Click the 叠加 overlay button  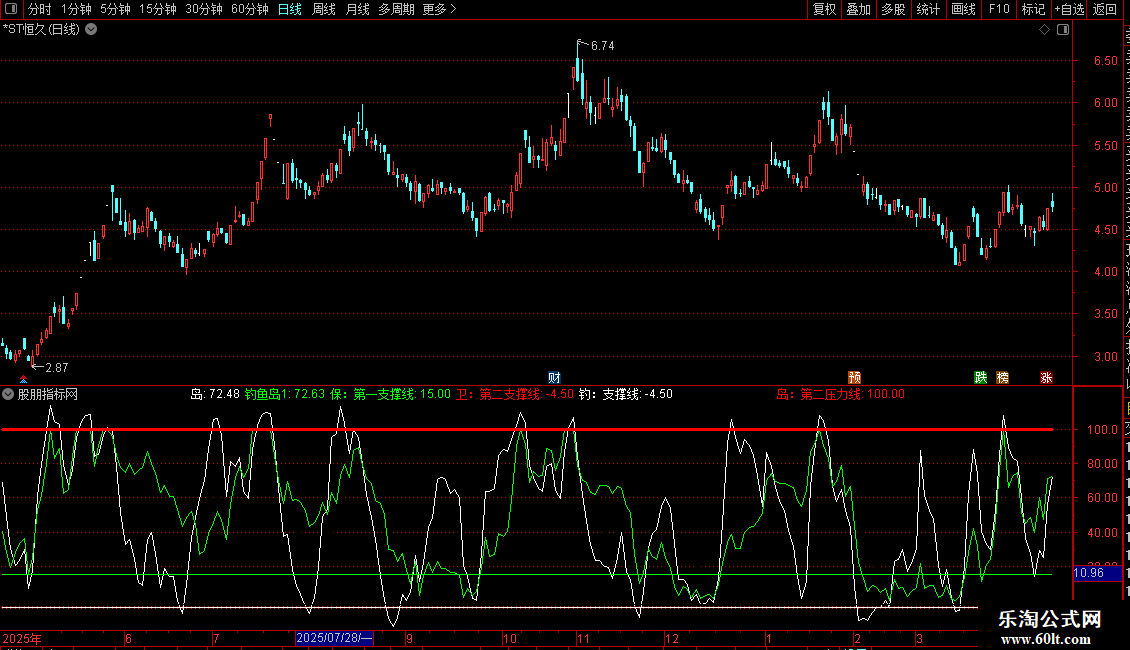(858, 9)
